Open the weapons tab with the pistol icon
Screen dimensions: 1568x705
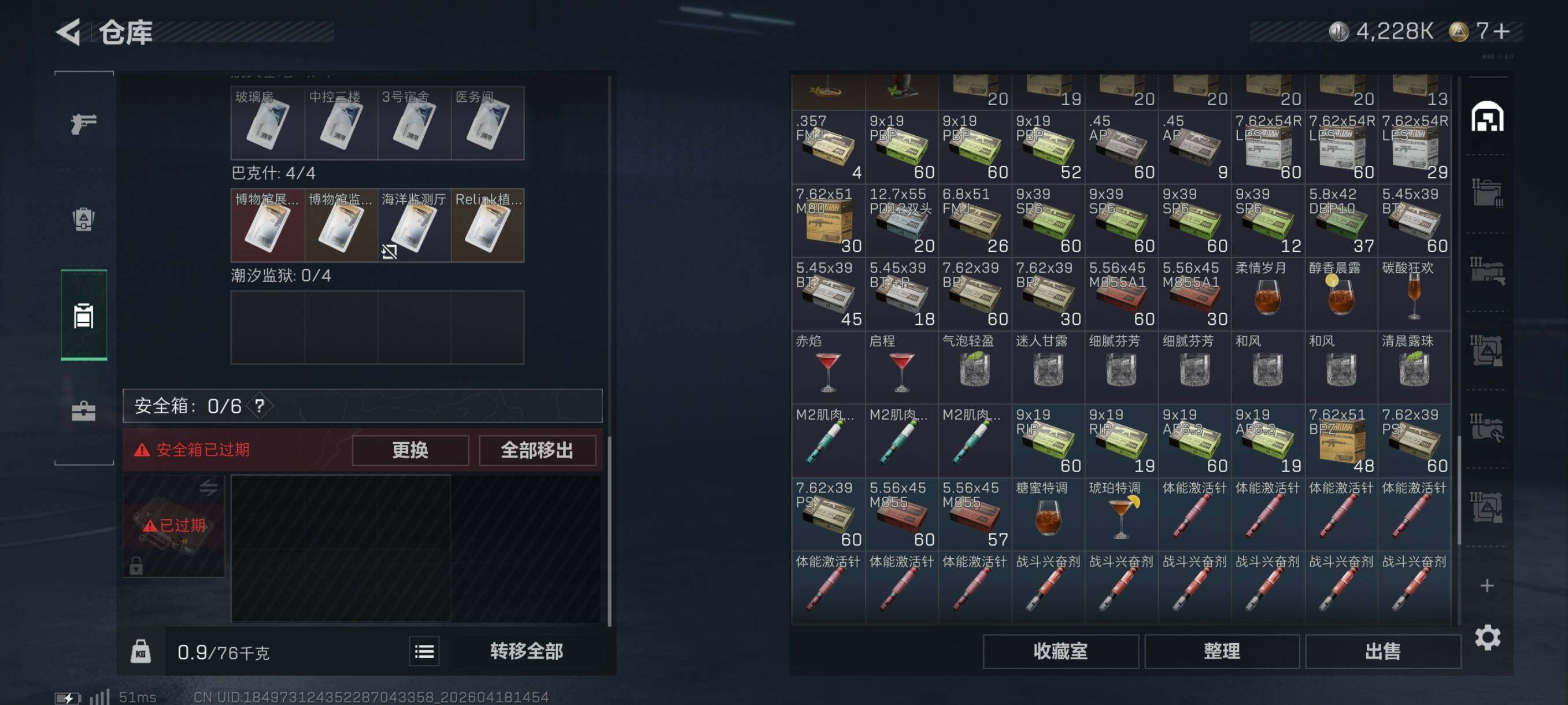click(x=83, y=124)
